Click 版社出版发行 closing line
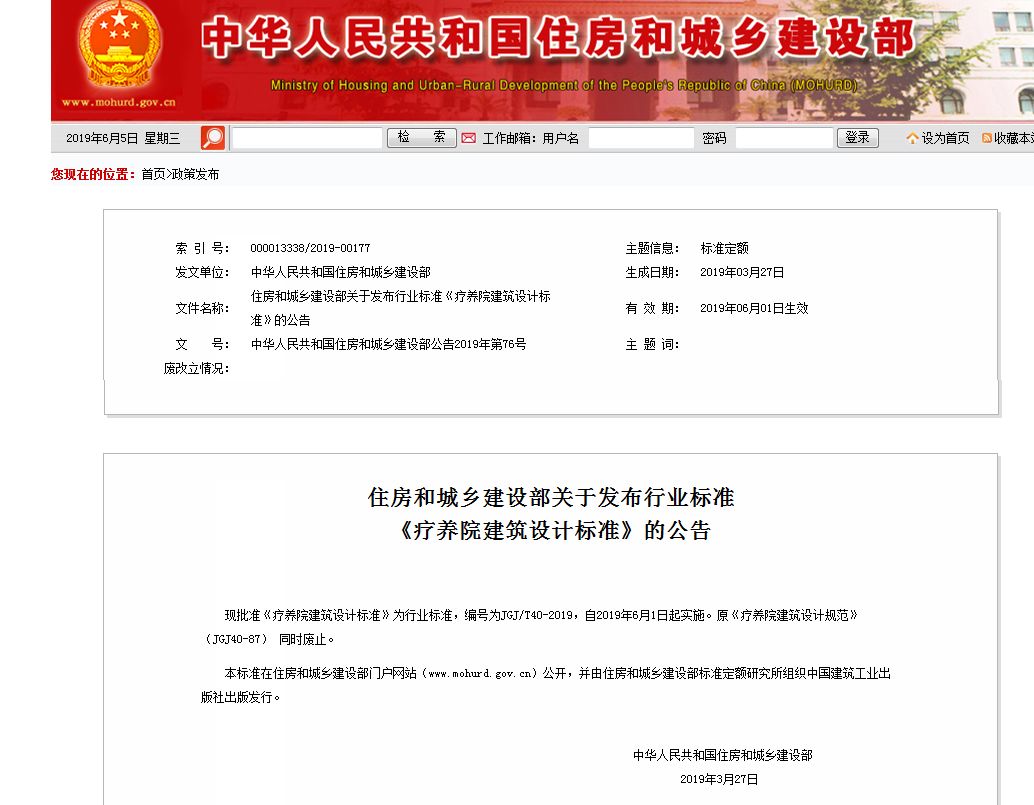The image size is (1034, 805). [240, 697]
